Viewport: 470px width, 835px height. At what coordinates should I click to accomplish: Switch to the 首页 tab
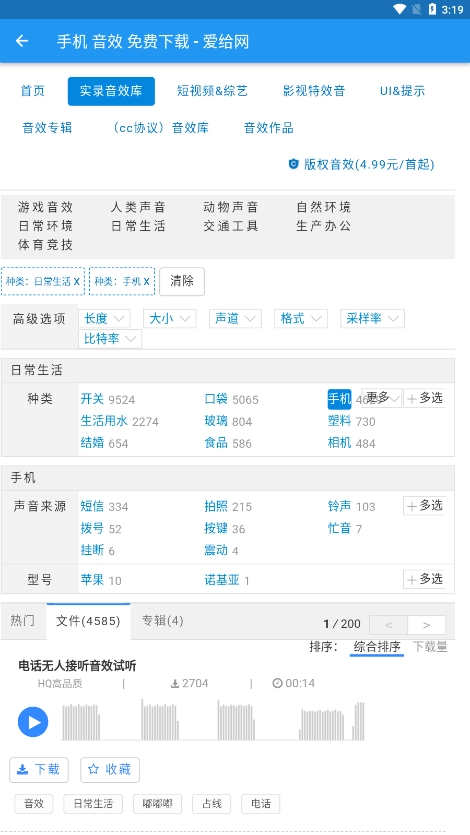click(32, 91)
